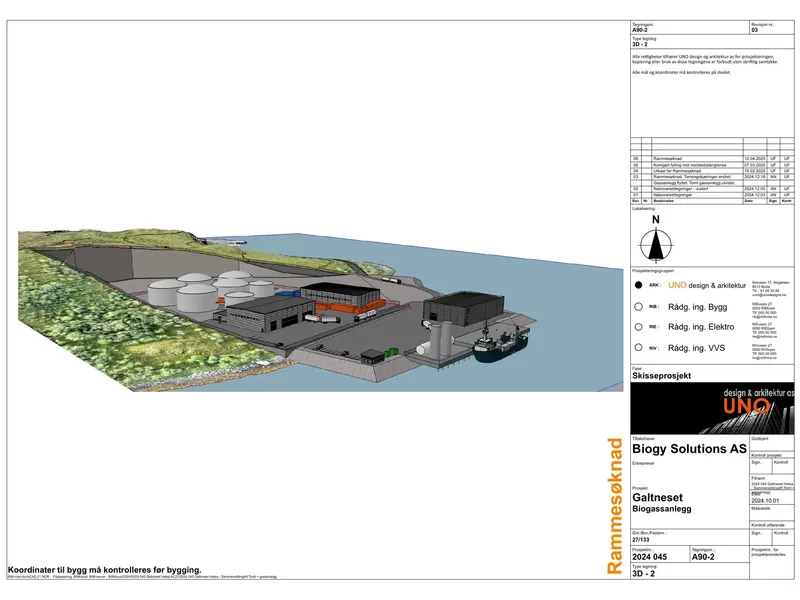This screenshot has width=800, height=600.
Task: Click 'Koordinater til bygg må kontrolleres før bygging.'
Action: pos(105,570)
